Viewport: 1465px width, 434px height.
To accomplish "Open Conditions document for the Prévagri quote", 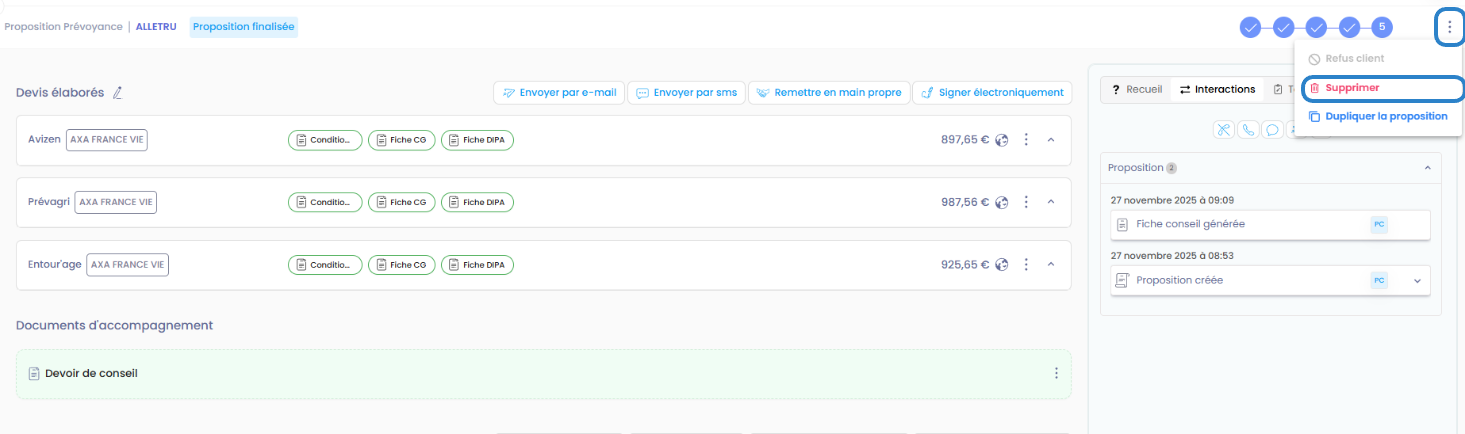I will pos(325,202).
